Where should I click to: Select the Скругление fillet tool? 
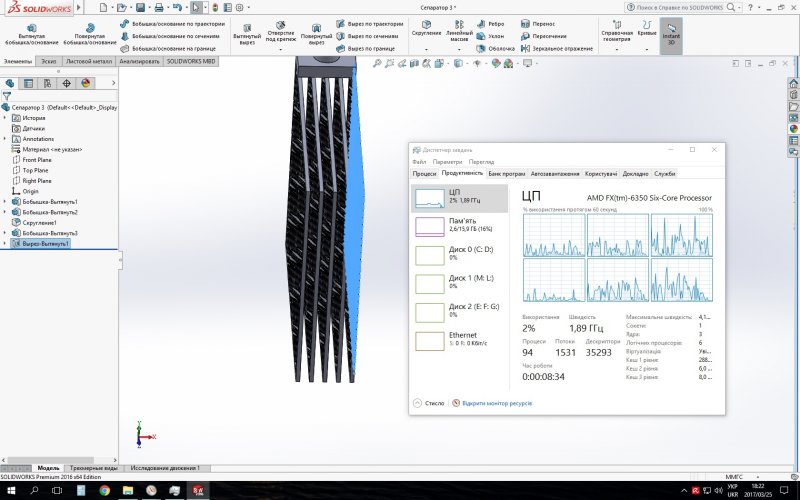pyautogui.click(x=426, y=29)
